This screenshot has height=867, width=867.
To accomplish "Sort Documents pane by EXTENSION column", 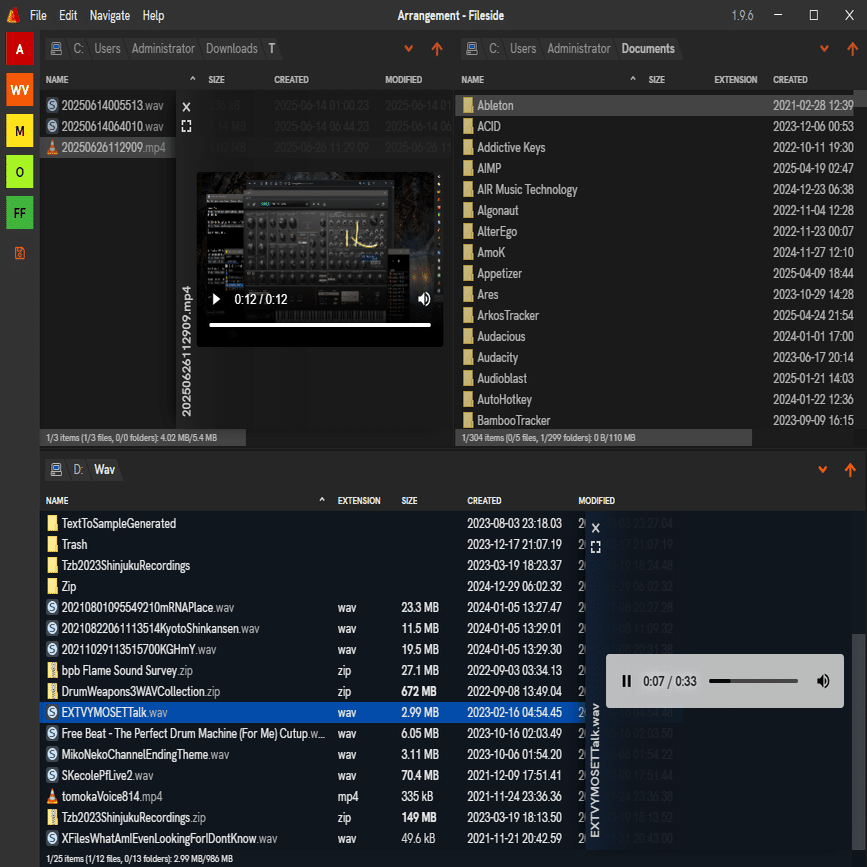I will pos(735,80).
